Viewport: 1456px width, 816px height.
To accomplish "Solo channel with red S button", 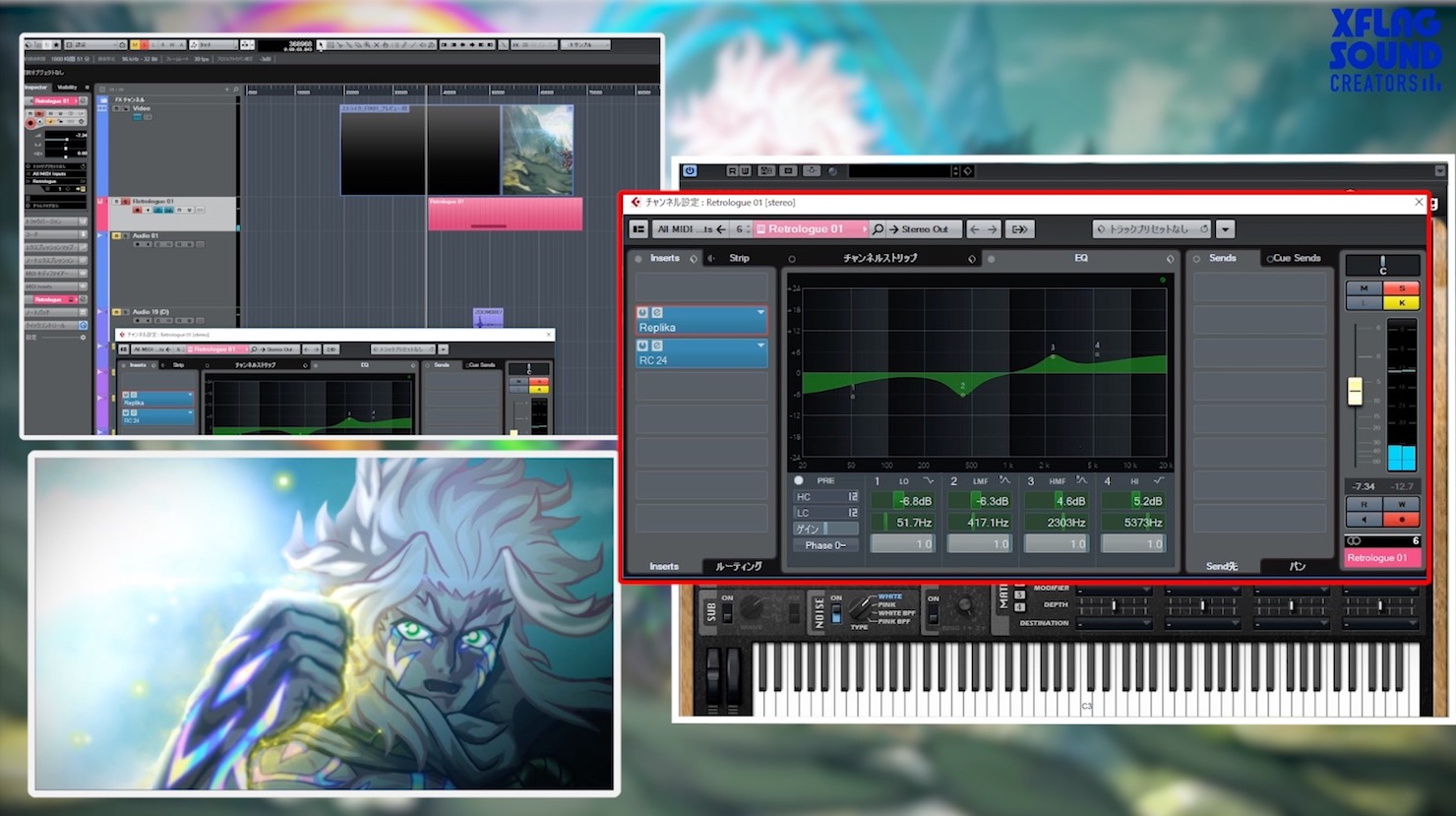I will tap(1401, 289).
